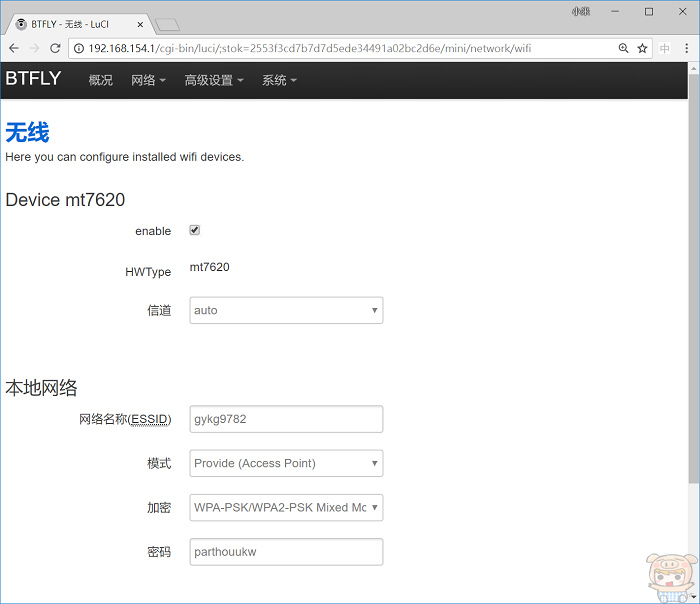The width and height of the screenshot is (700, 604).
Task: Click the 密码 password input field
Action: click(286, 552)
